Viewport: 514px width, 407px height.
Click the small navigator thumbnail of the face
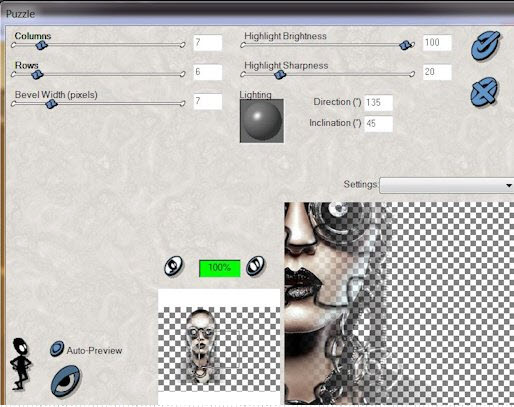pos(219,349)
